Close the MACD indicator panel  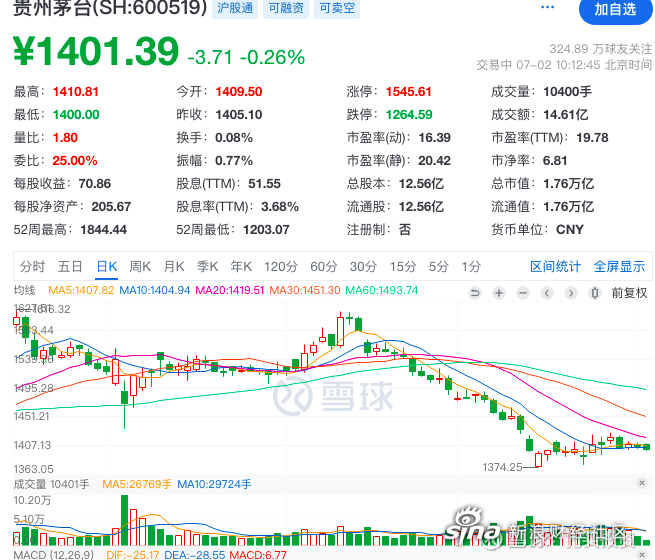click(643, 555)
